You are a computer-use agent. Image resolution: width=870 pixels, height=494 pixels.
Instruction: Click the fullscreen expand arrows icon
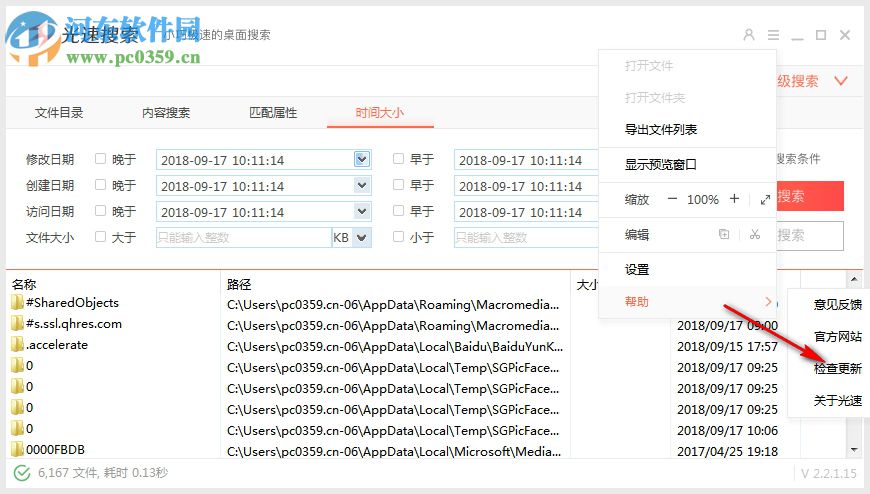(x=765, y=199)
